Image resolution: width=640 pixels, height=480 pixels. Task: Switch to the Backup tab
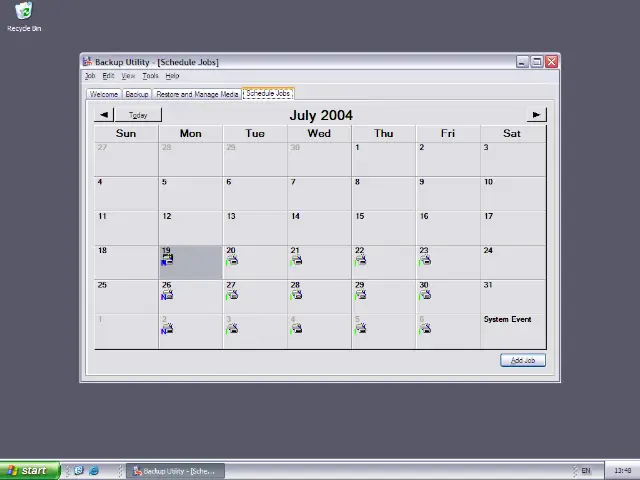click(137, 94)
